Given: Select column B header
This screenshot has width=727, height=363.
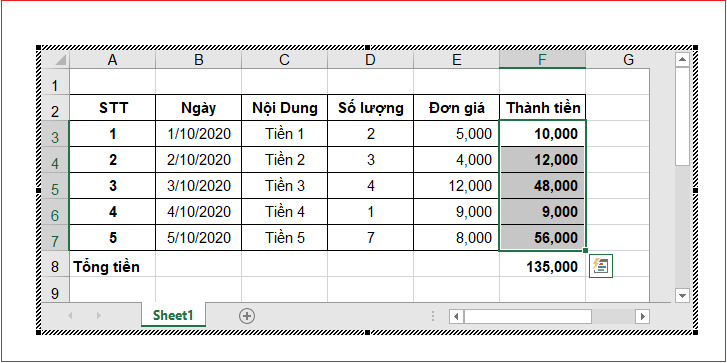Looking at the screenshot, I should [x=198, y=60].
